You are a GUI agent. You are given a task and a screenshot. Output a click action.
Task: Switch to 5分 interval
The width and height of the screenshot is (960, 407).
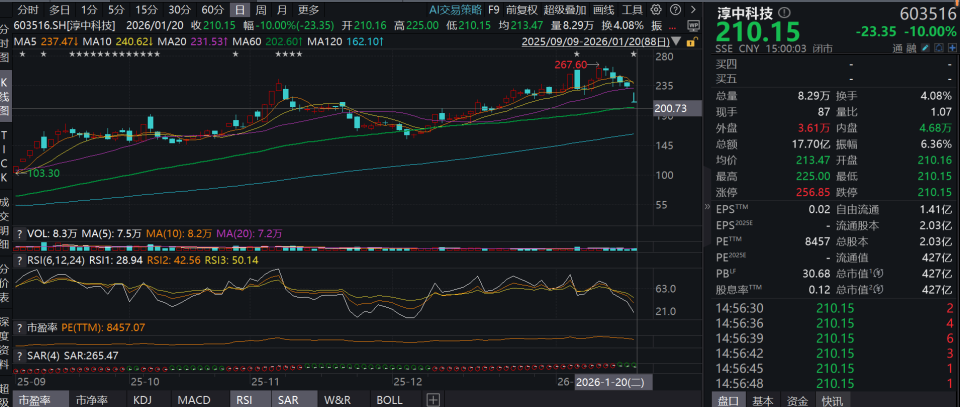(x=115, y=10)
